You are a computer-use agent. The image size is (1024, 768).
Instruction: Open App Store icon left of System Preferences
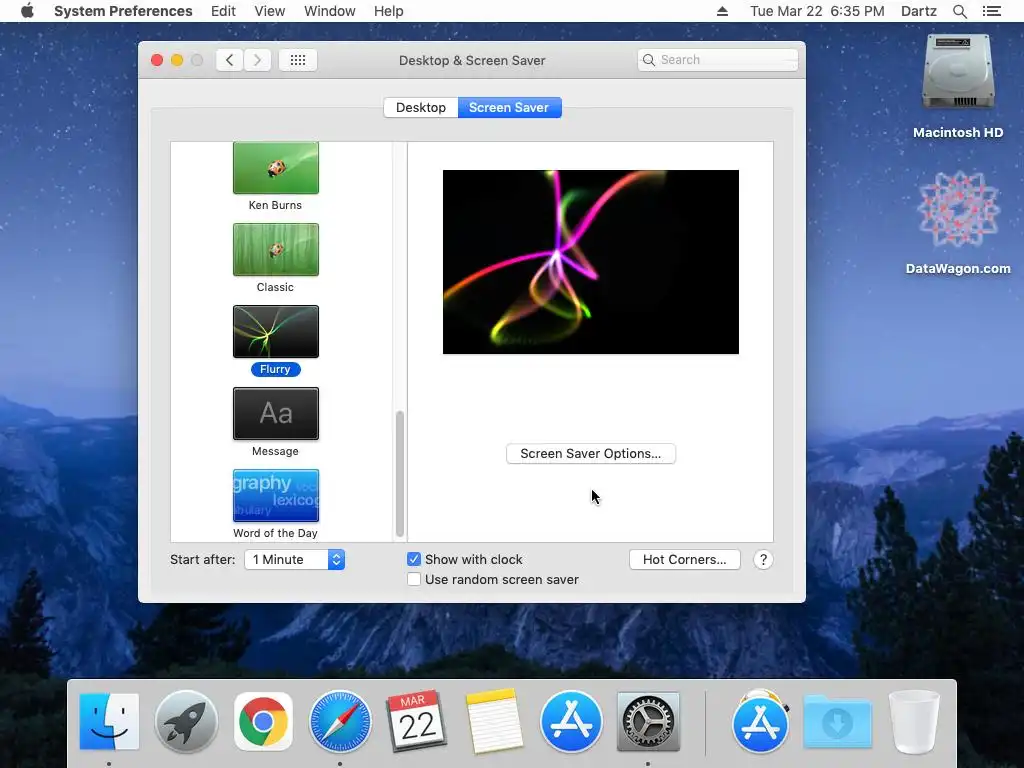571,722
